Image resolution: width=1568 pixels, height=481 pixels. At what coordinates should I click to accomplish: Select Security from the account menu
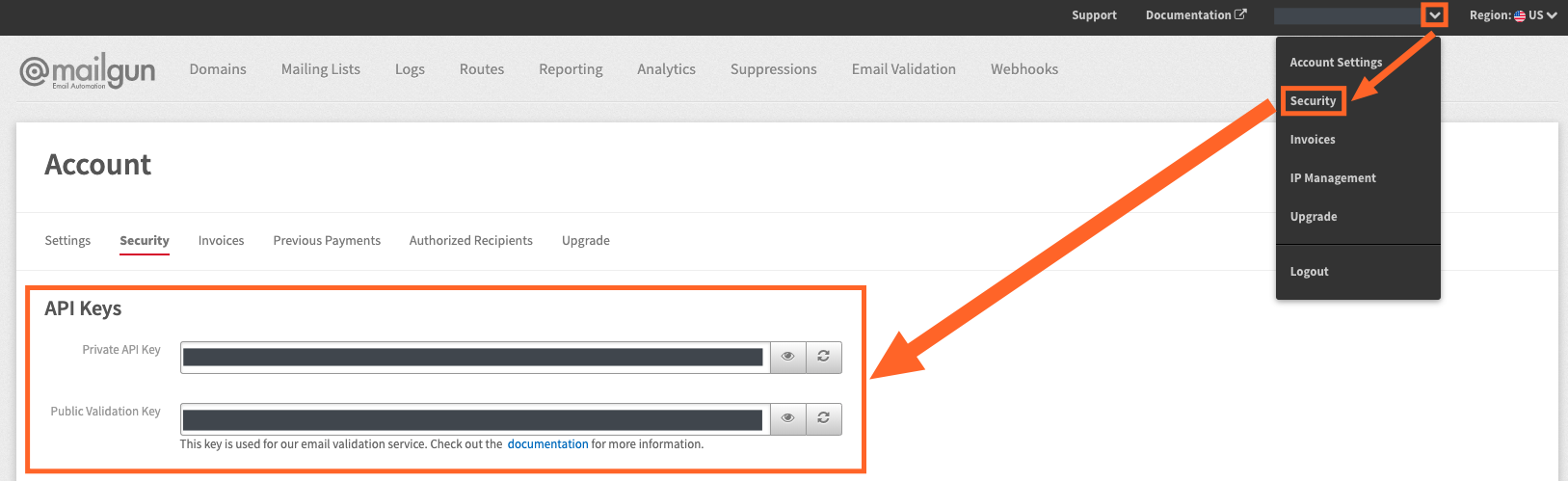[x=1313, y=101]
